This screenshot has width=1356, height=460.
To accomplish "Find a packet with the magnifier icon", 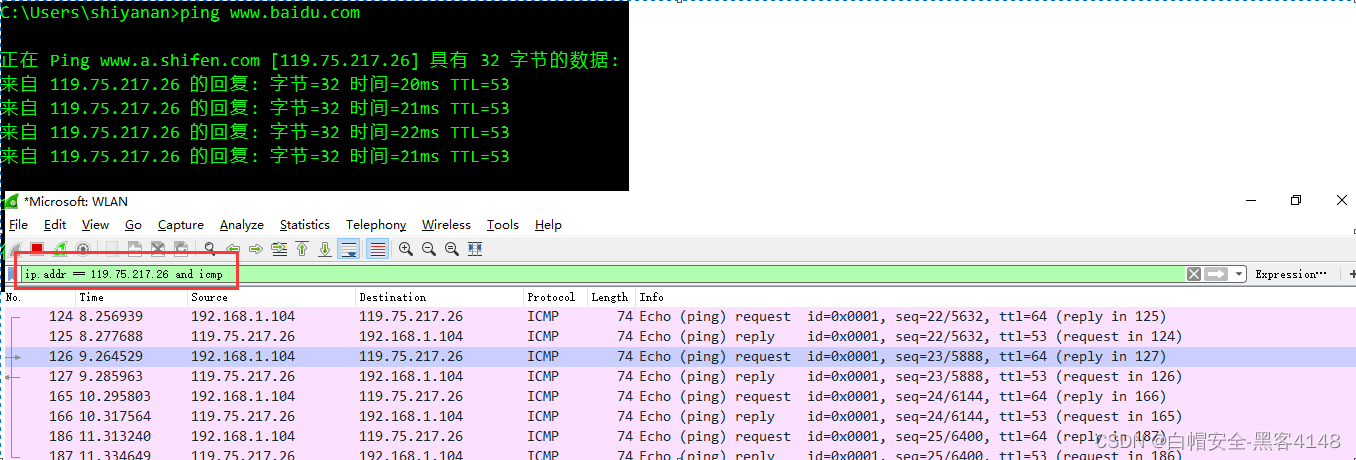I will pos(210,249).
